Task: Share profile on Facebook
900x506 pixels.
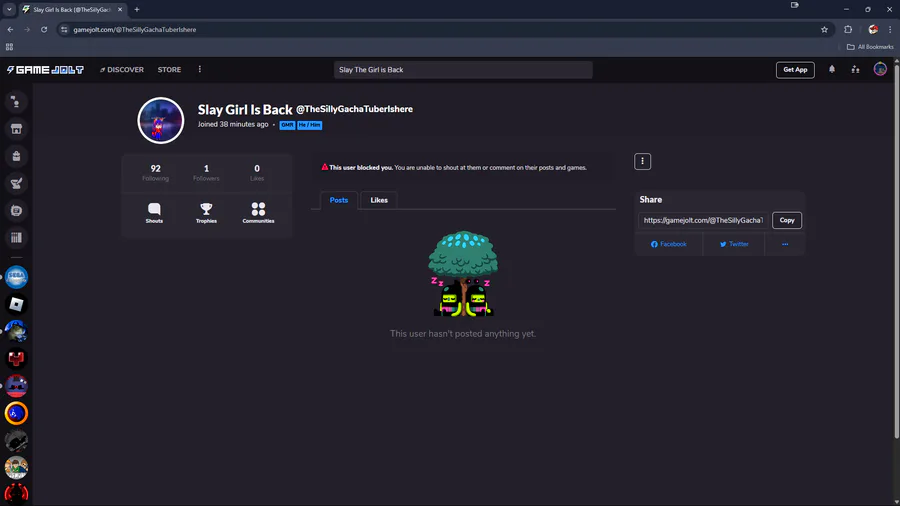Action: pos(669,244)
